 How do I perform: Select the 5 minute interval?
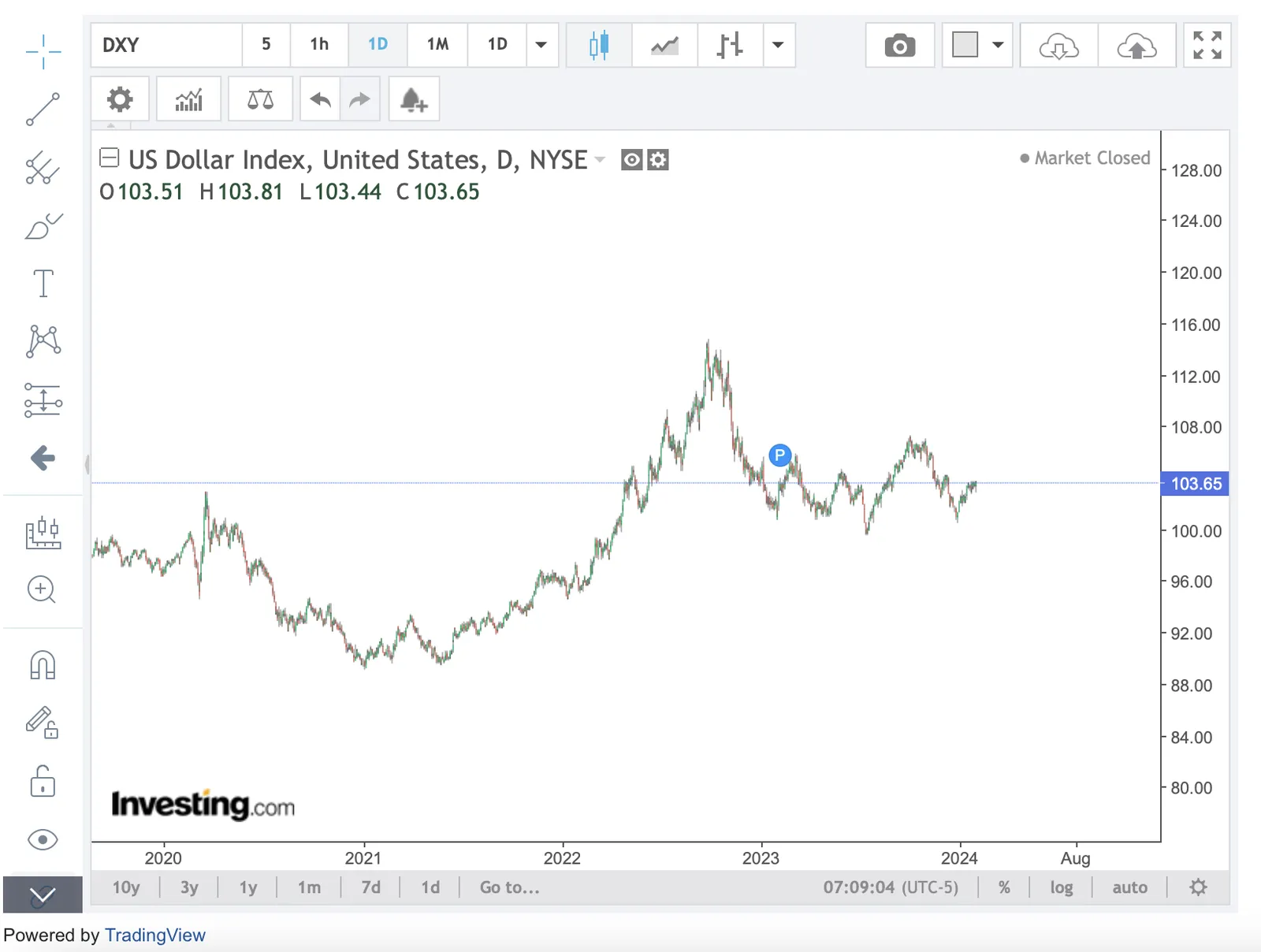266,45
